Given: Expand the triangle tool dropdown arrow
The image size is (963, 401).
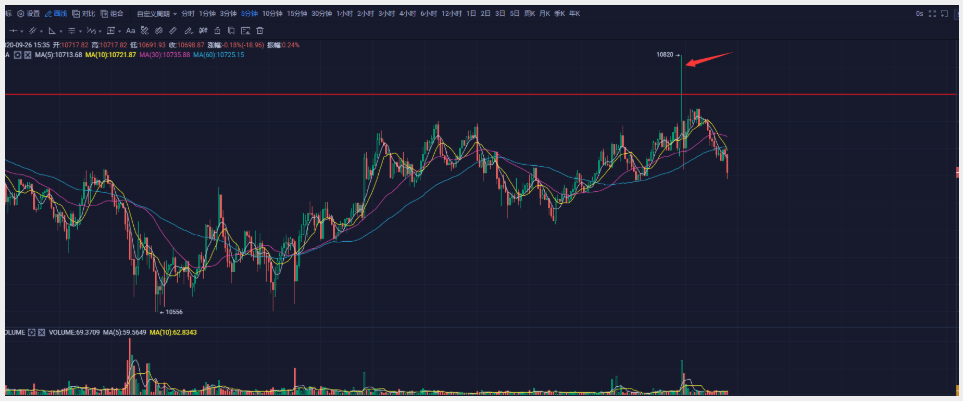Looking at the screenshot, I should click(x=61, y=31).
